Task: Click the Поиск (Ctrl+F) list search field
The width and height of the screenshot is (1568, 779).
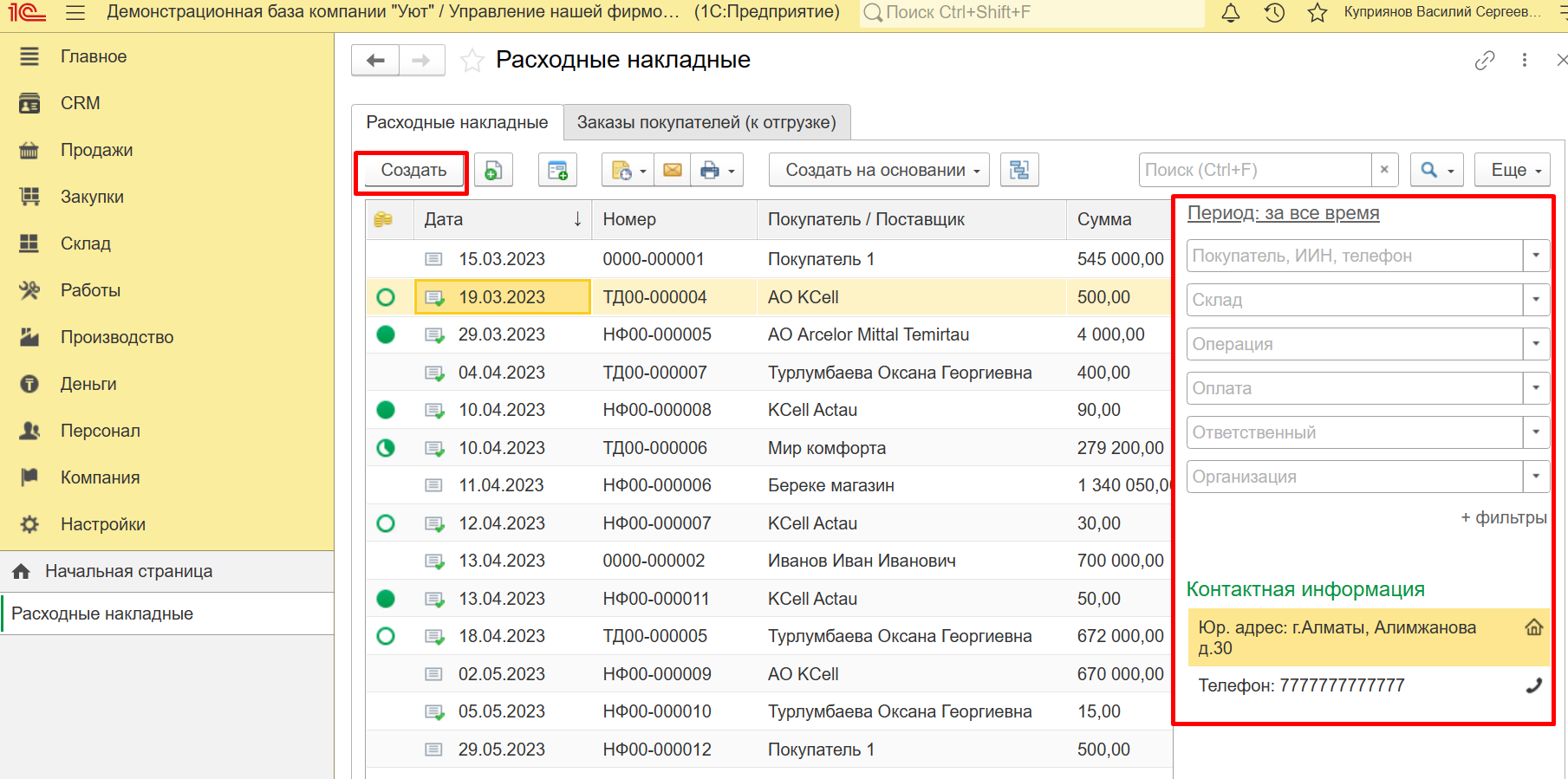Action: [x=1254, y=171]
